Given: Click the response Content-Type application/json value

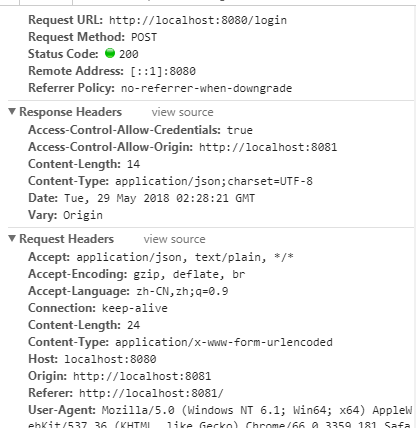Looking at the screenshot, I should pyautogui.click(x=214, y=181).
